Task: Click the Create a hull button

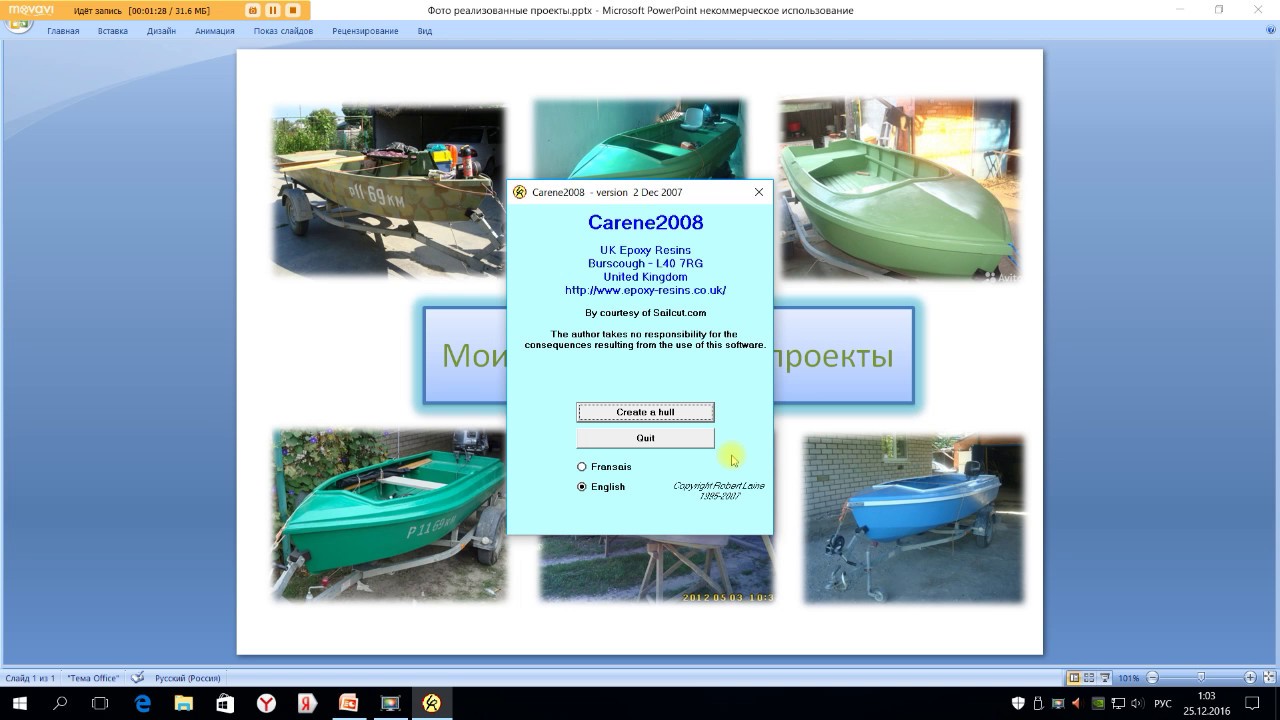Action: coord(645,412)
